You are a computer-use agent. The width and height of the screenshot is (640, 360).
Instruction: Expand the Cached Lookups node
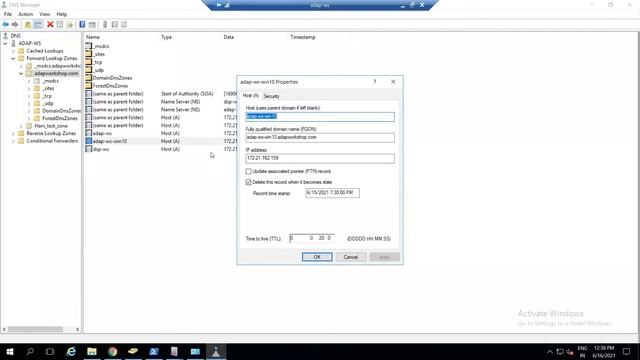point(13,51)
